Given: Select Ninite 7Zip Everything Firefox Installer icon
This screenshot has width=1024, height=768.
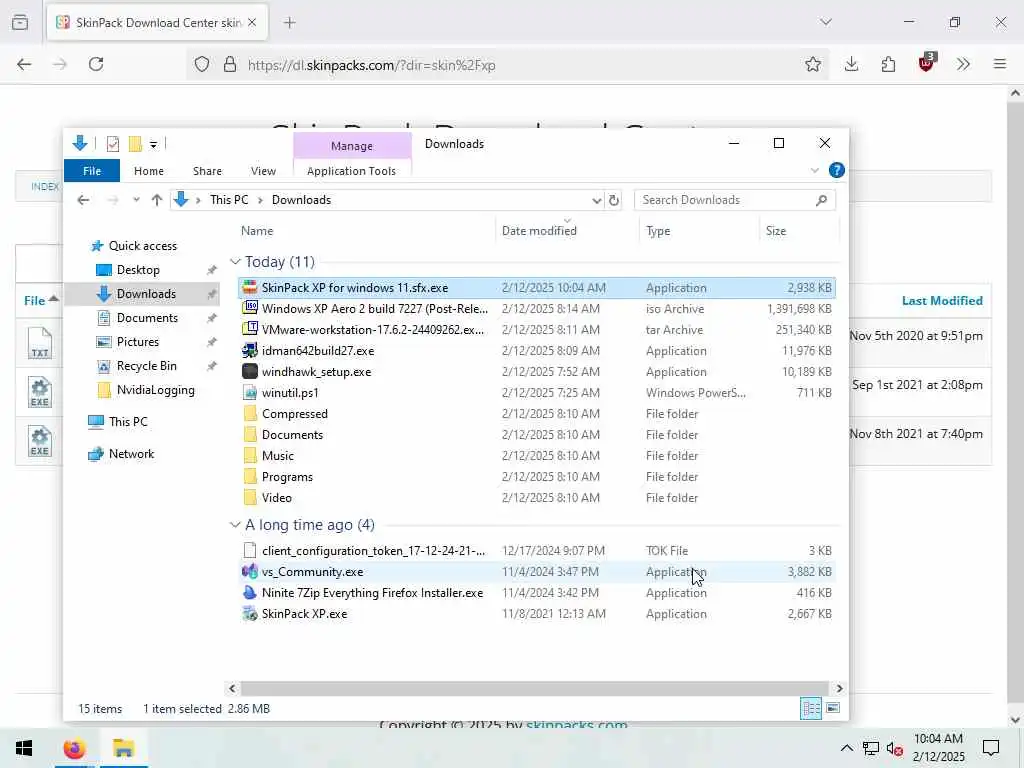Looking at the screenshot, I should click(249, 593).
